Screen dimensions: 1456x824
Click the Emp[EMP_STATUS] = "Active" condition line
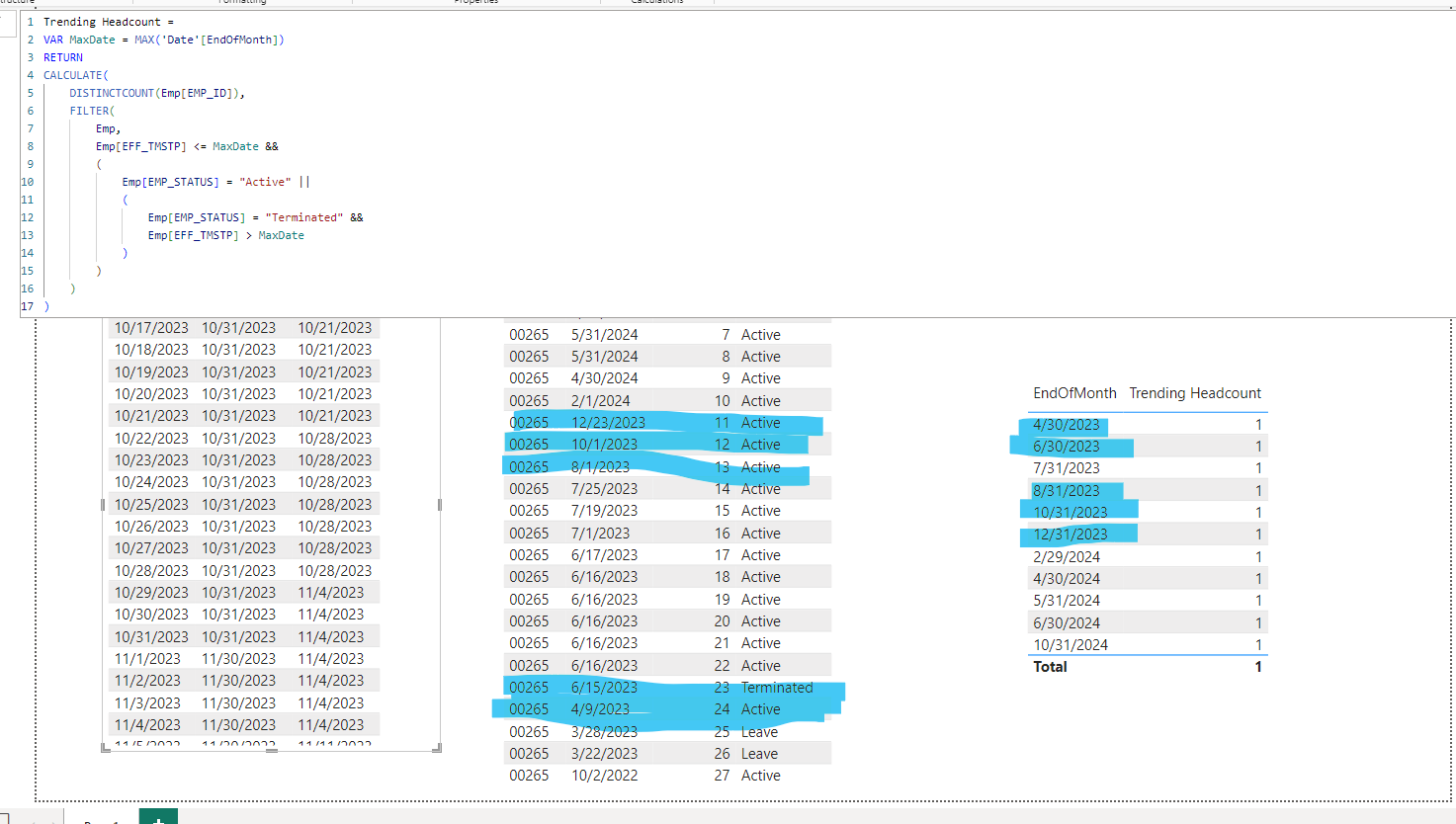[215, 182]
